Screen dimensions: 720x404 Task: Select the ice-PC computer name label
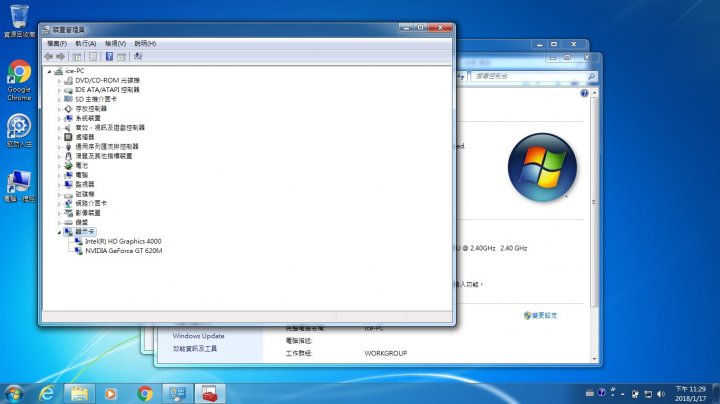[x=75, y=71]
